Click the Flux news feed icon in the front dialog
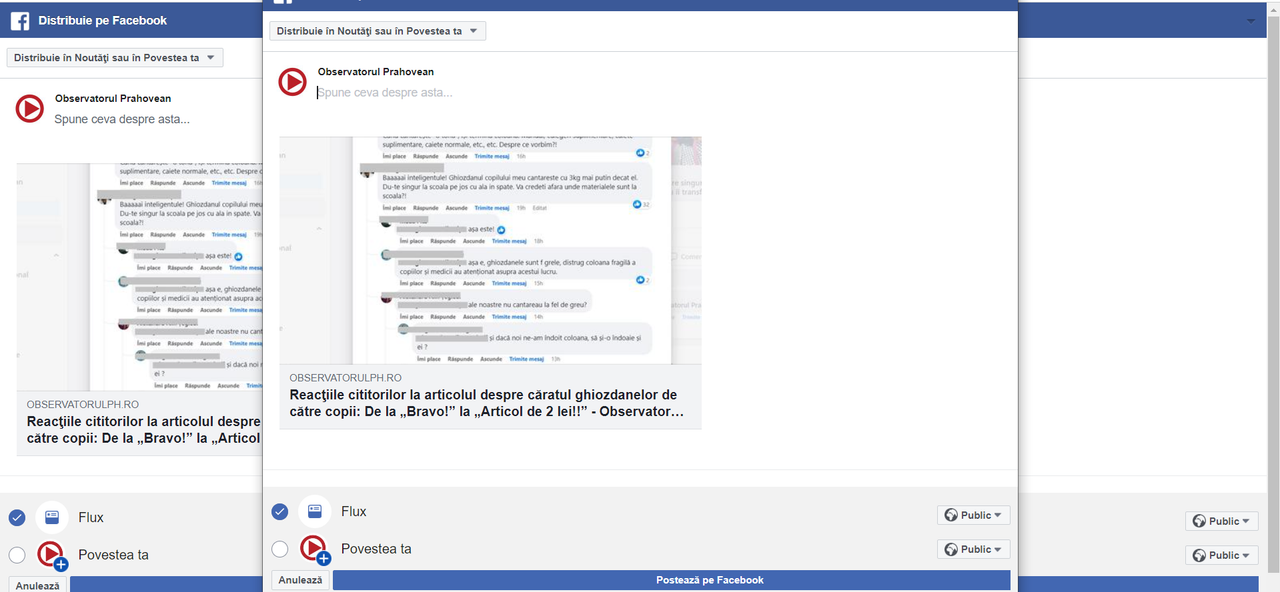Screen dimensions: 1280x592 coord(314,511)
